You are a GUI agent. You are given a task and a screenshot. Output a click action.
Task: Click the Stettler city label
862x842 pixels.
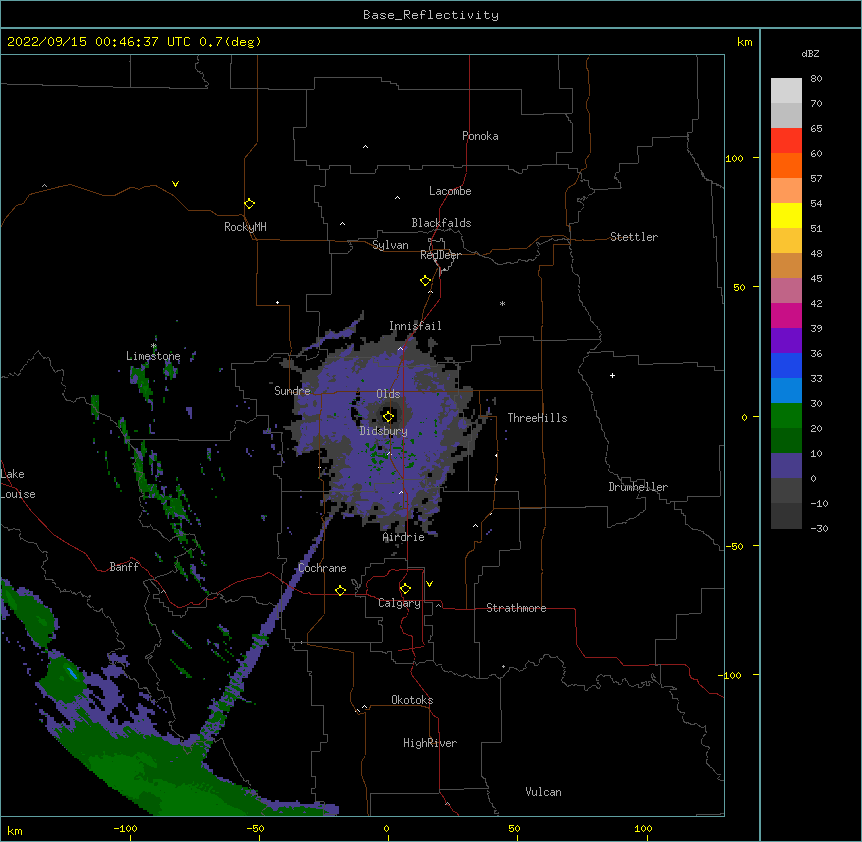(x=634, y=237)
